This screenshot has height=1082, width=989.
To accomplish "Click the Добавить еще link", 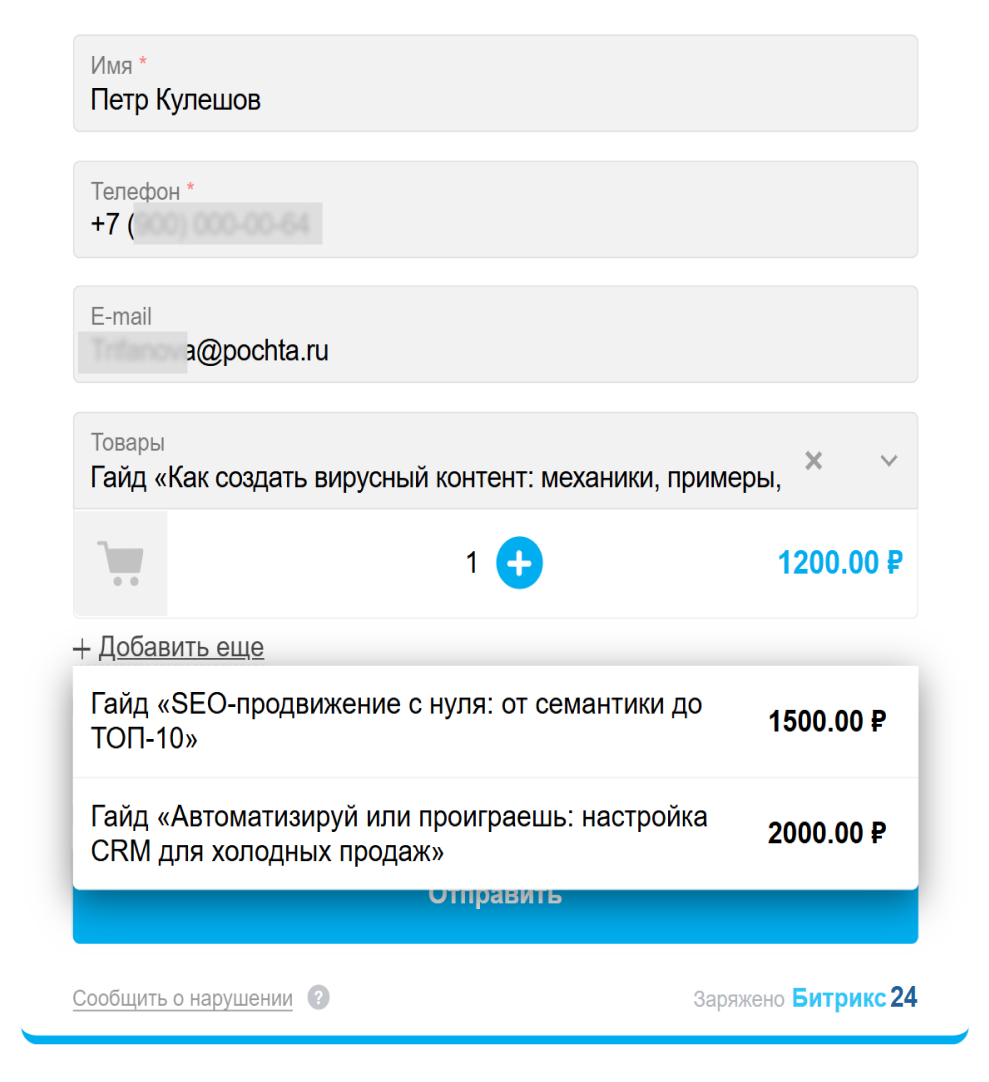I will [181, 647].
